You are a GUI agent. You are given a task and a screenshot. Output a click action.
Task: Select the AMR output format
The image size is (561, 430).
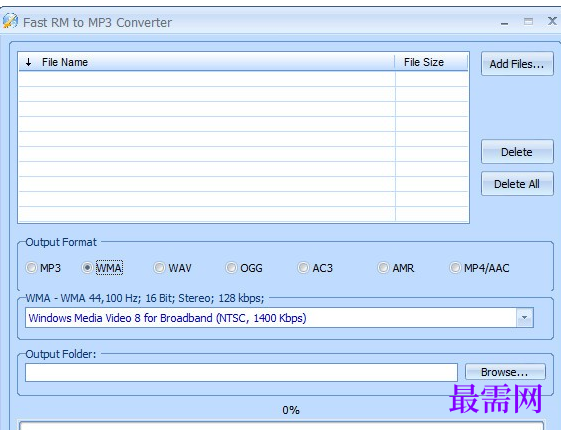[396, 268]
